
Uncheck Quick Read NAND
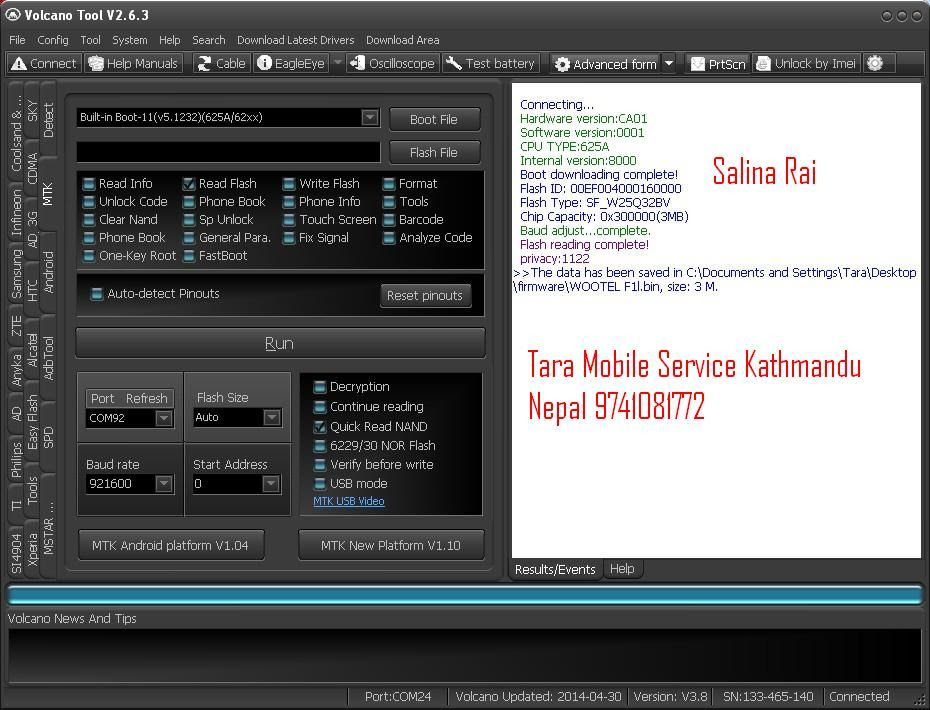[320, 426]
